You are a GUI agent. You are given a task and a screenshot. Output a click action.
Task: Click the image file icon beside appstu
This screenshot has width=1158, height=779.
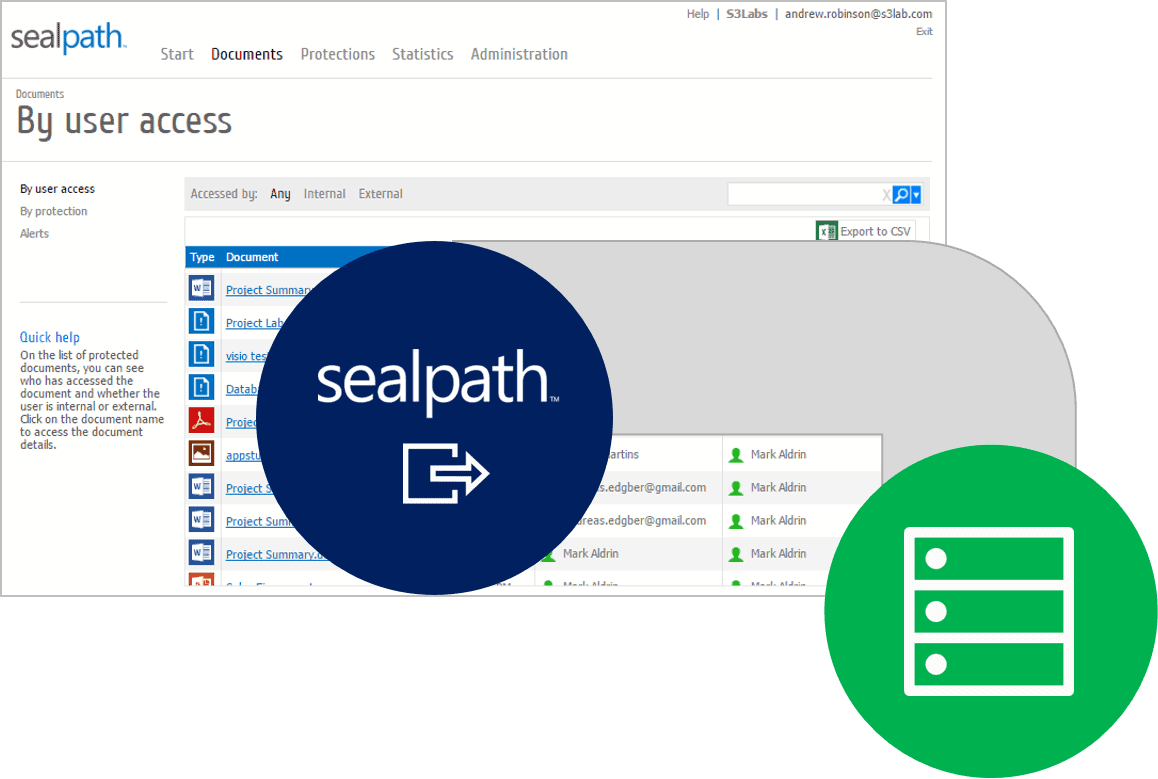tap(201, 453)
